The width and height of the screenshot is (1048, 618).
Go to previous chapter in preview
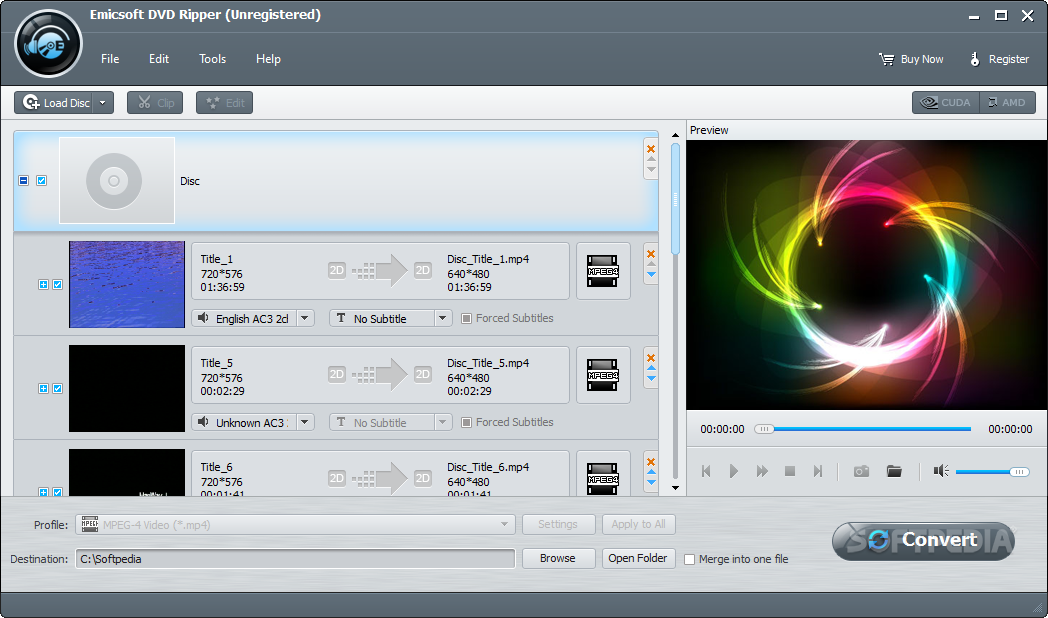click(706, 471)
